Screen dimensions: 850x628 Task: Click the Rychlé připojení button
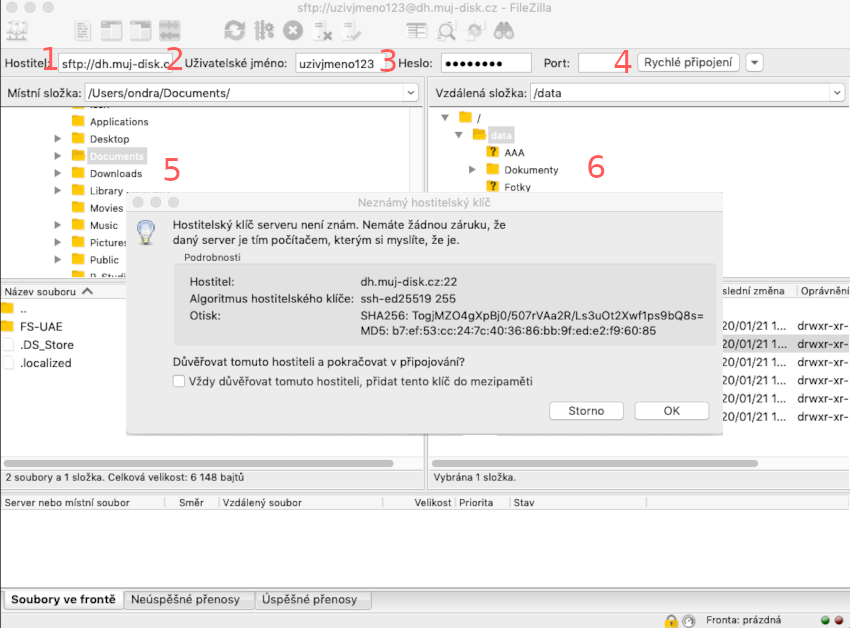tap(688, 63)
